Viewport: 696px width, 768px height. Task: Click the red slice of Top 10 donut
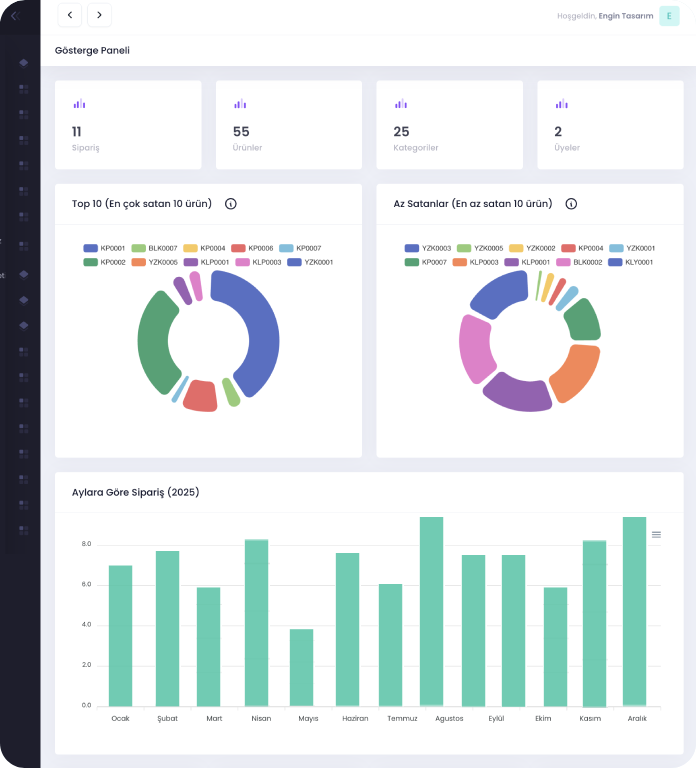click(201, 396)
